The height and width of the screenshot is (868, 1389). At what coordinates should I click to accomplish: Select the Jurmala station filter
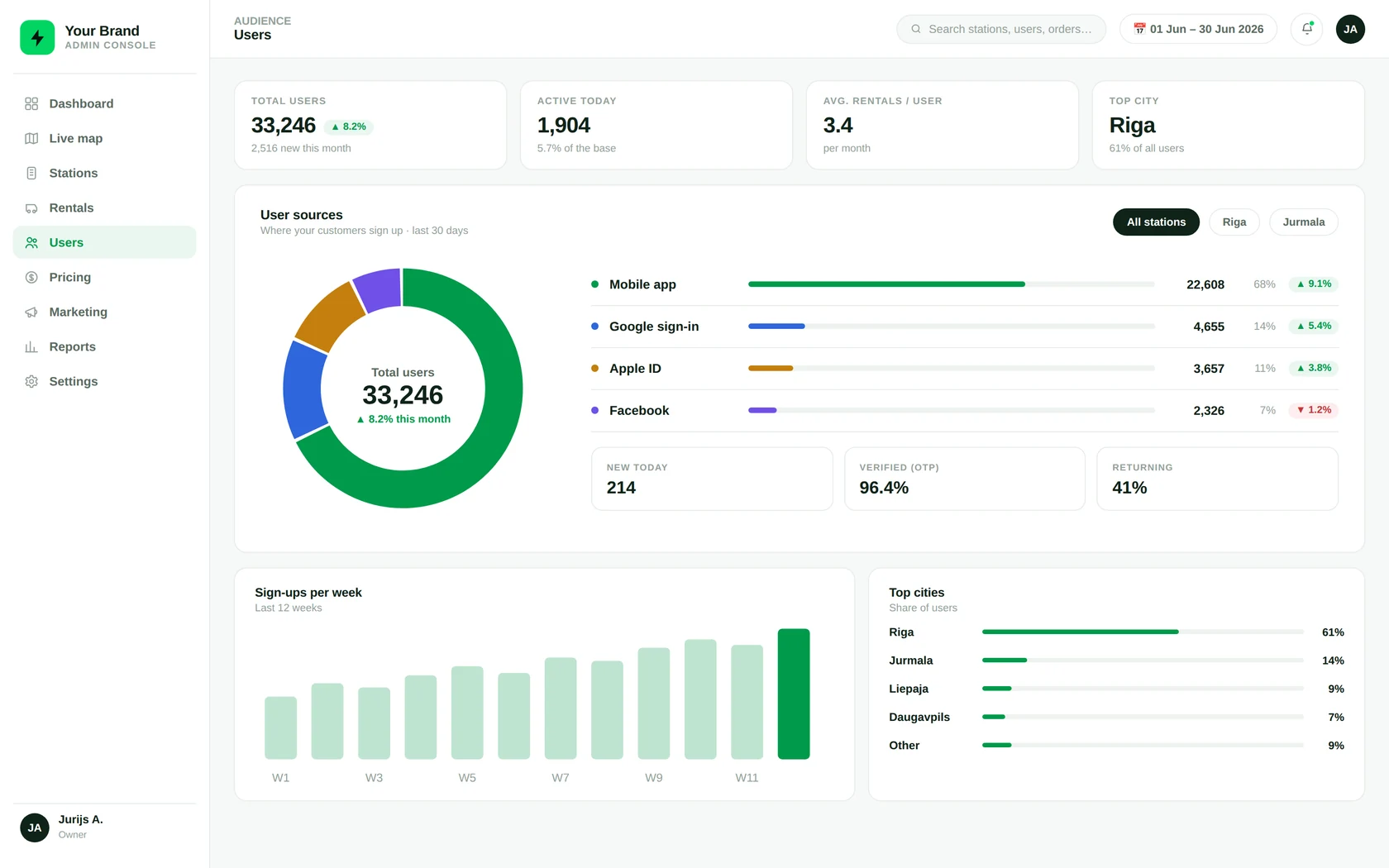click(x=1303, y=222)
